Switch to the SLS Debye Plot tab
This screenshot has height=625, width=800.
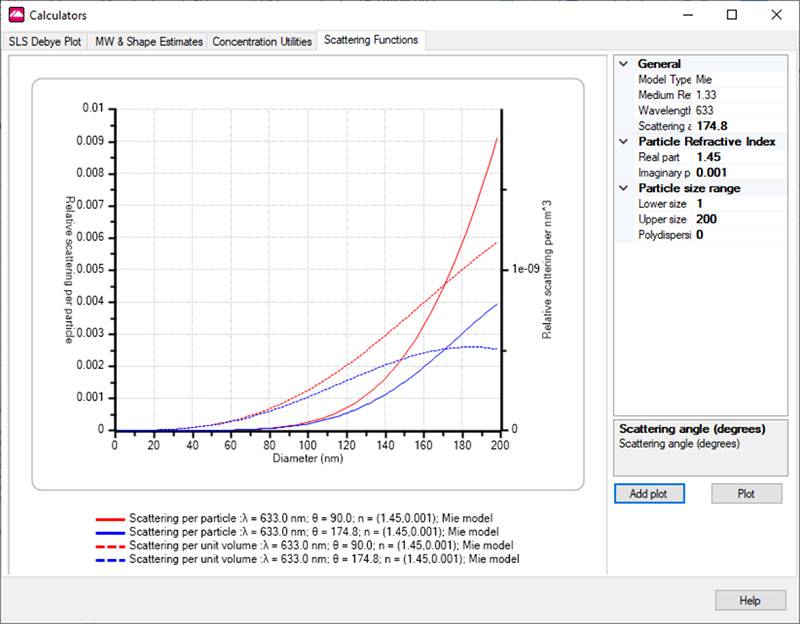tap(46, 42)
